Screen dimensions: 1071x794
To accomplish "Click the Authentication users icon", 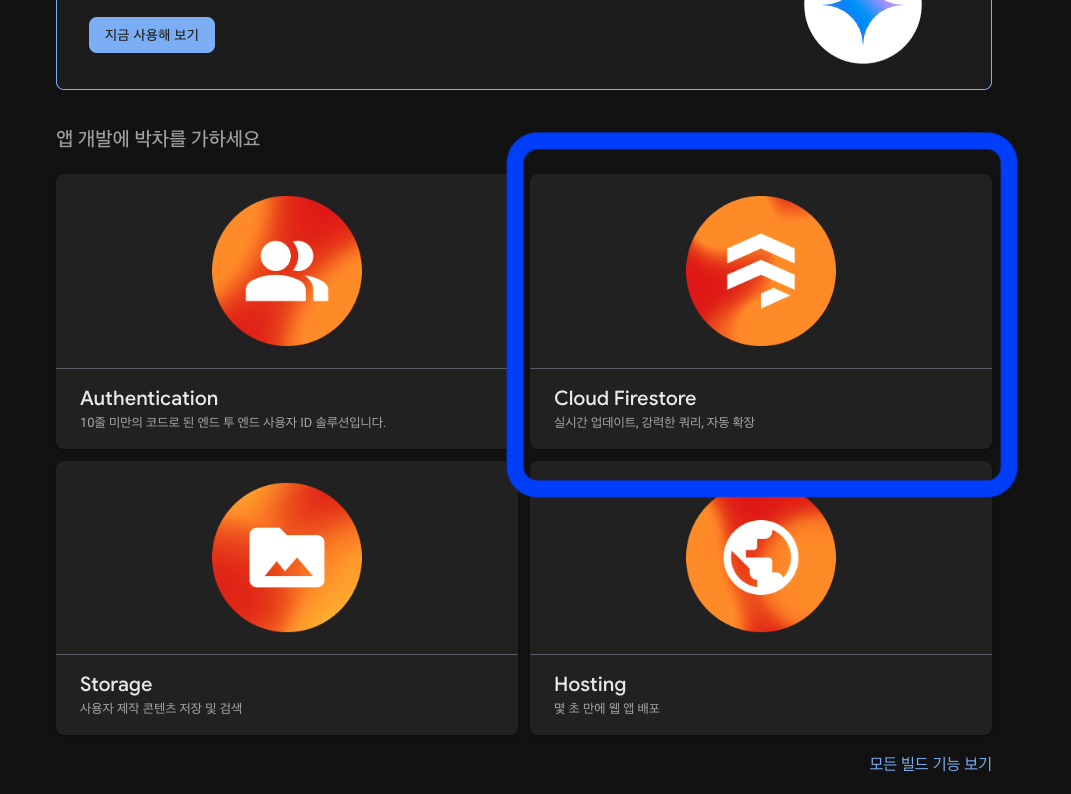I will click(x=287, y=271).
